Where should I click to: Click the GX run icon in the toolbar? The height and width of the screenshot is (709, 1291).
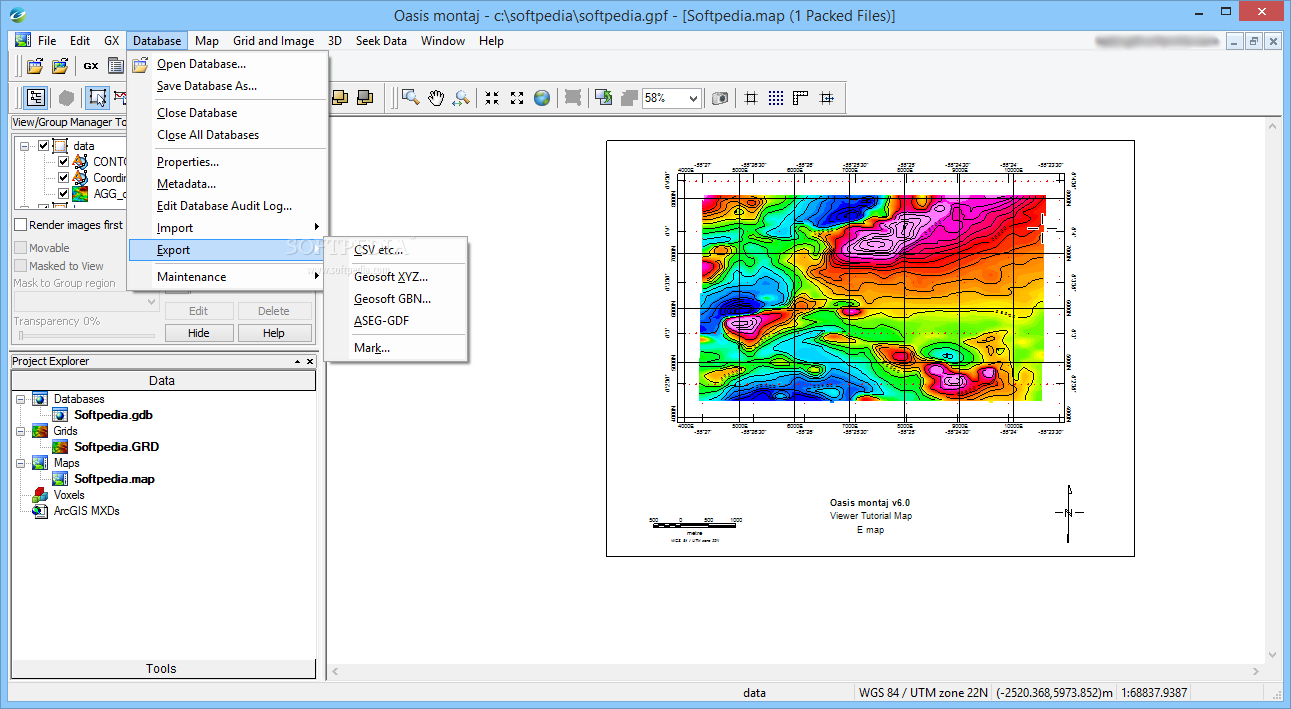pyautogui.click(x=91, y=66)
